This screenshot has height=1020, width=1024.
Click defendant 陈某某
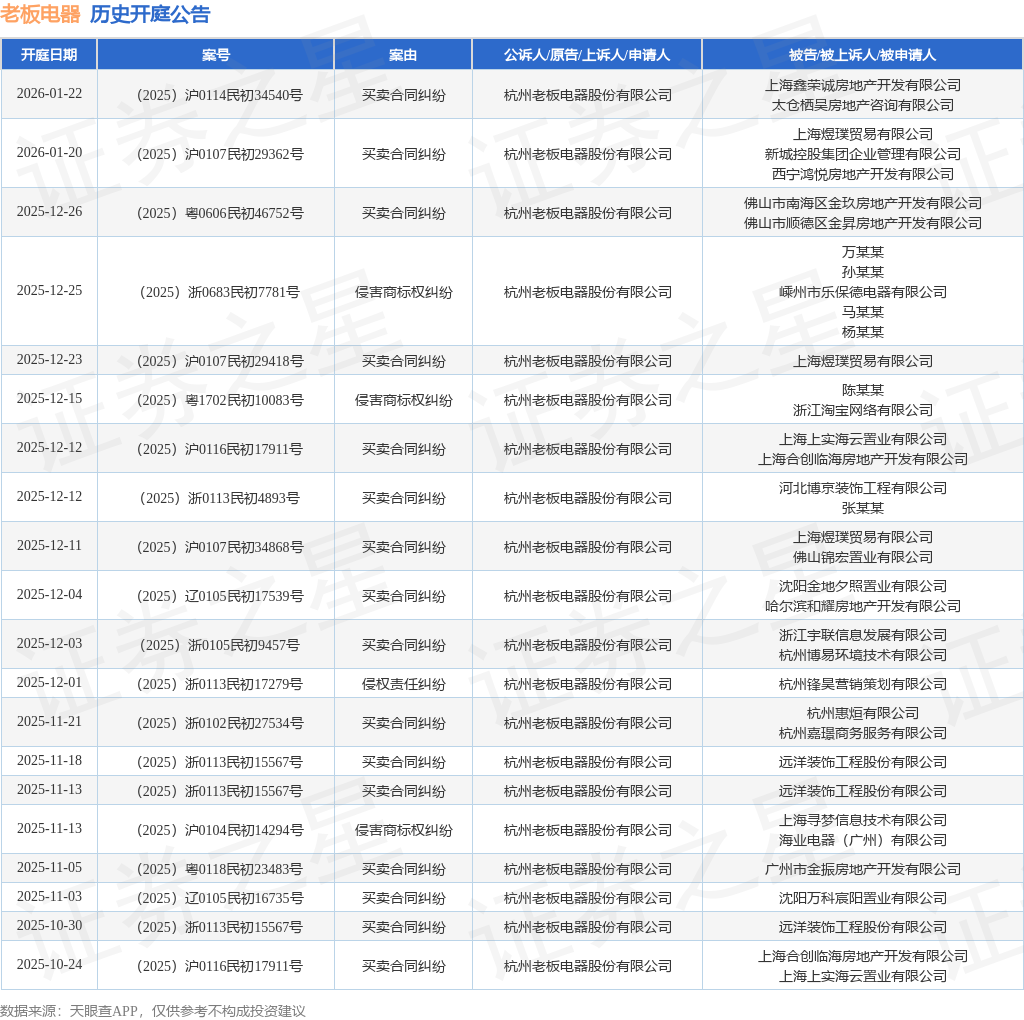[863, 390]
